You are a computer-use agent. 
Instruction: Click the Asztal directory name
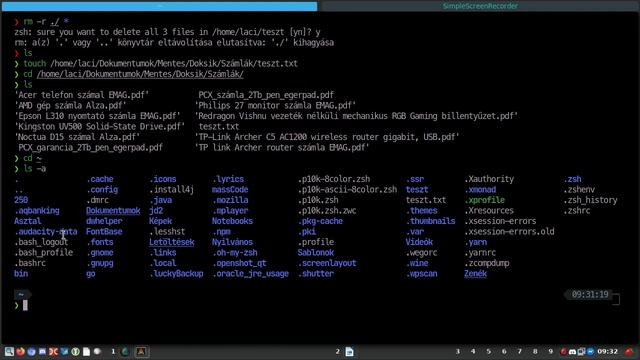pyautogui.click(x=28, y=221)
